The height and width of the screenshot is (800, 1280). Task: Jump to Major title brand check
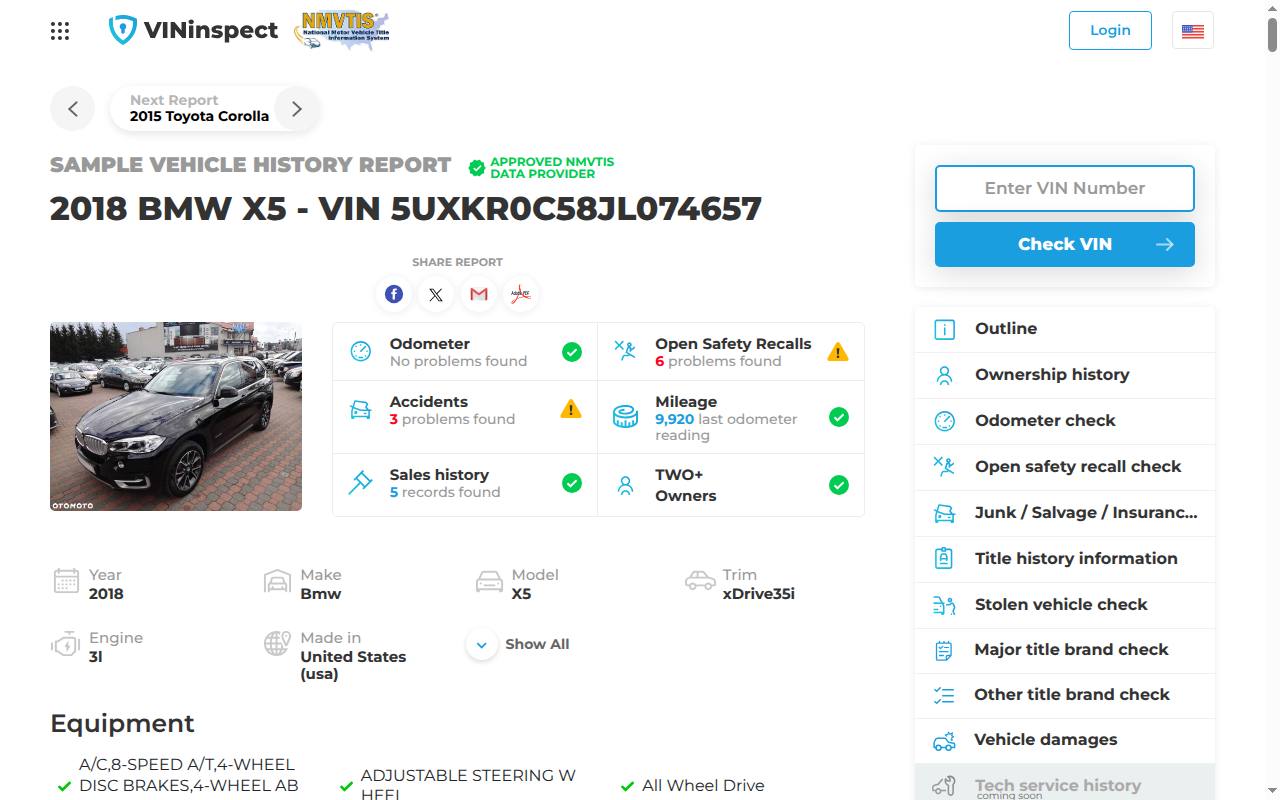(x=1065, y=650)
